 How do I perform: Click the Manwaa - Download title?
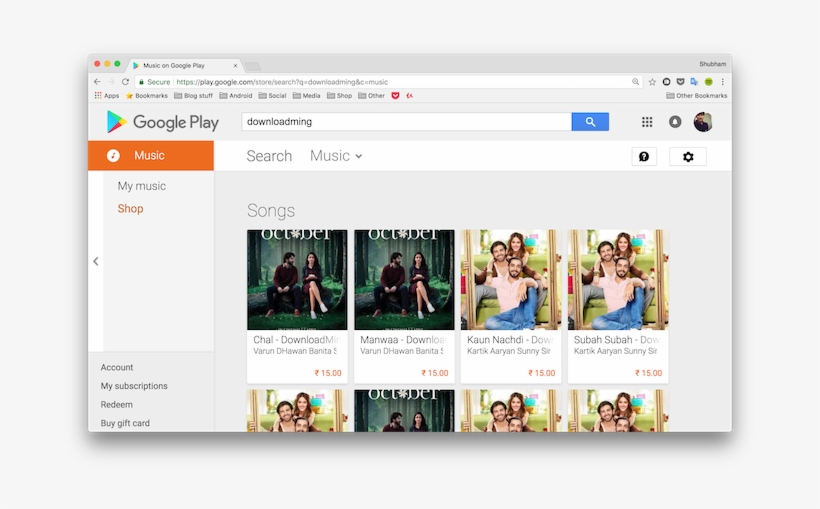pyautogui.click(x=404, y=340)
